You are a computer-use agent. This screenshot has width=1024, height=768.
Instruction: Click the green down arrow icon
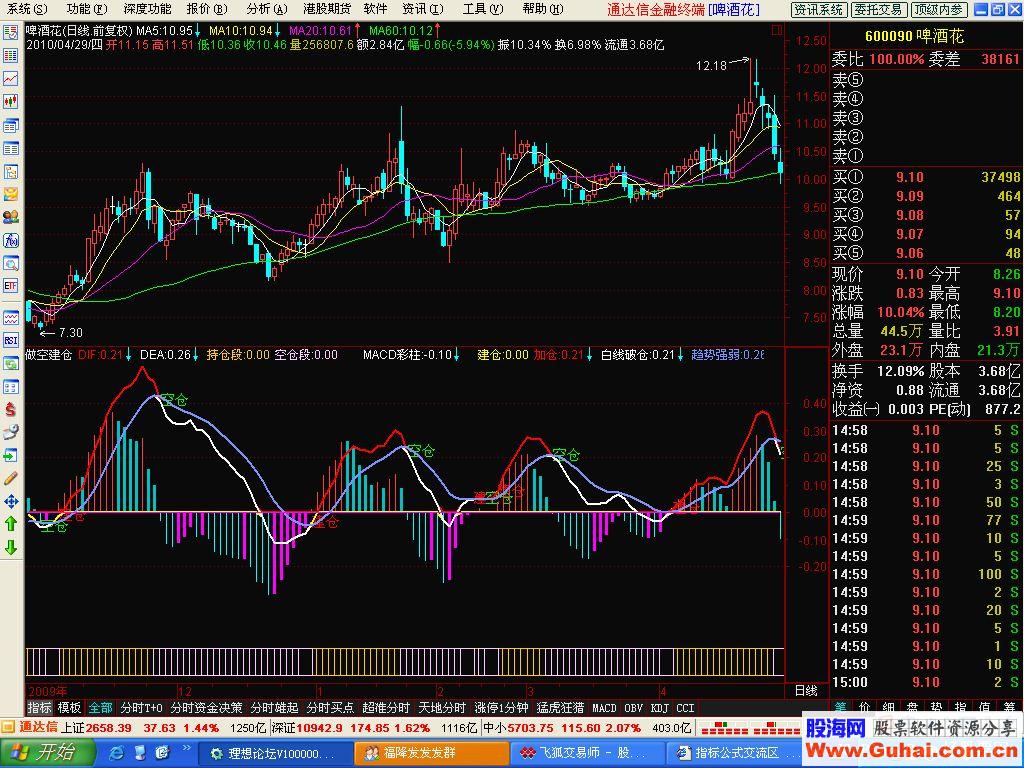point(10,547)
